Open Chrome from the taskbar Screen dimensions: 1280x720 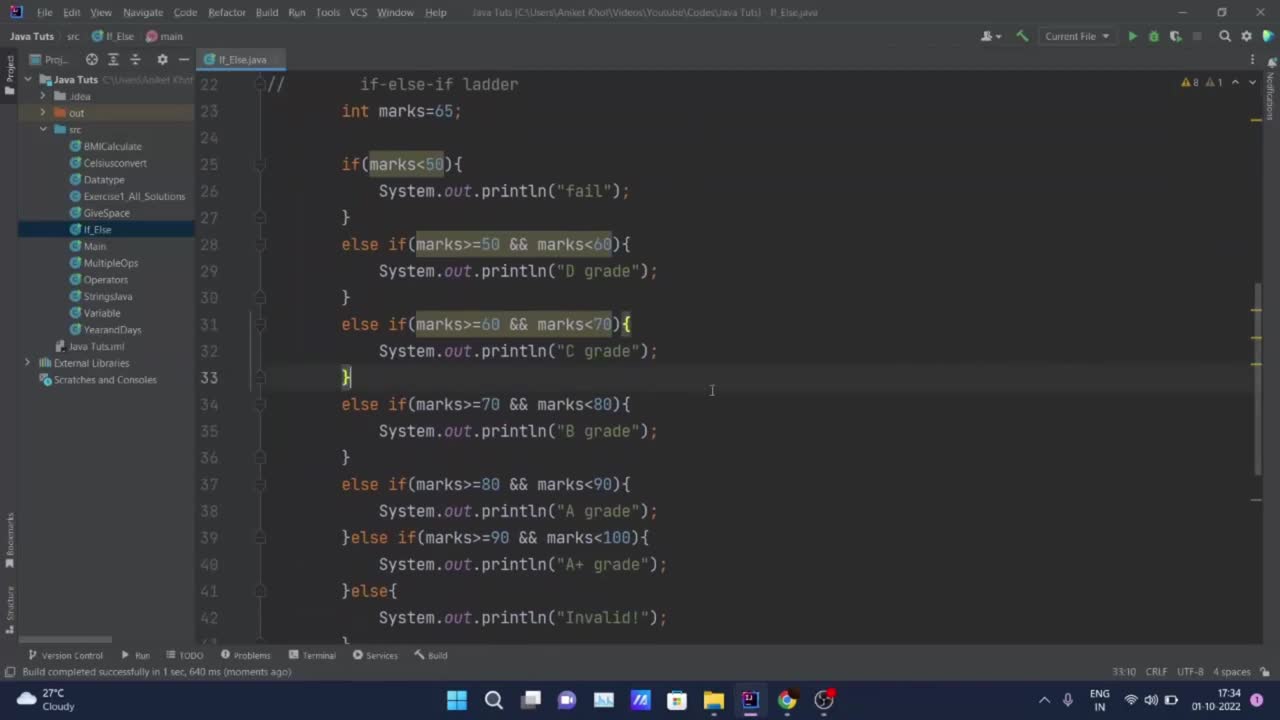click(787, 700)
